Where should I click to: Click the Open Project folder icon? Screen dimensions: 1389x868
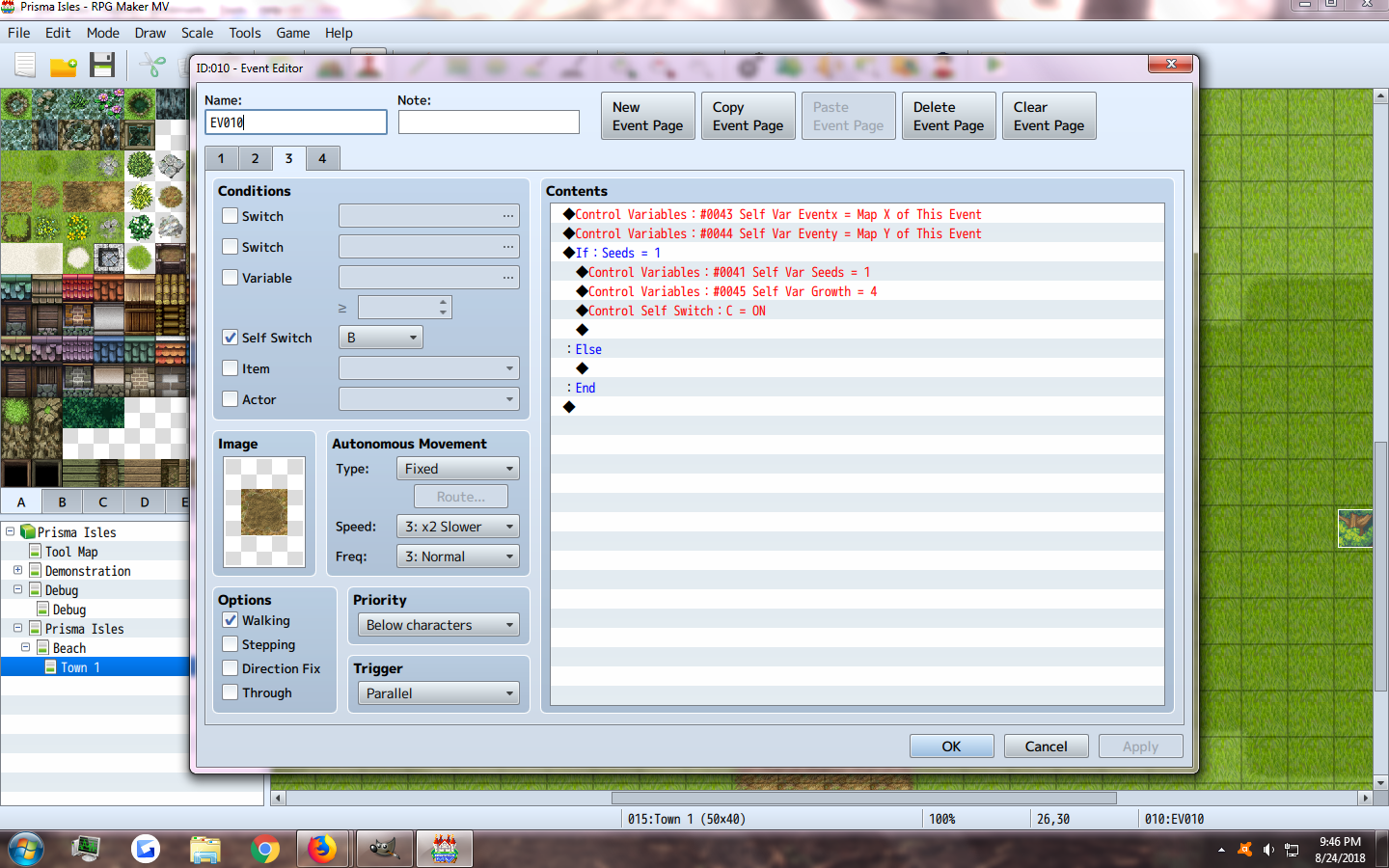(x=64, y=66)
